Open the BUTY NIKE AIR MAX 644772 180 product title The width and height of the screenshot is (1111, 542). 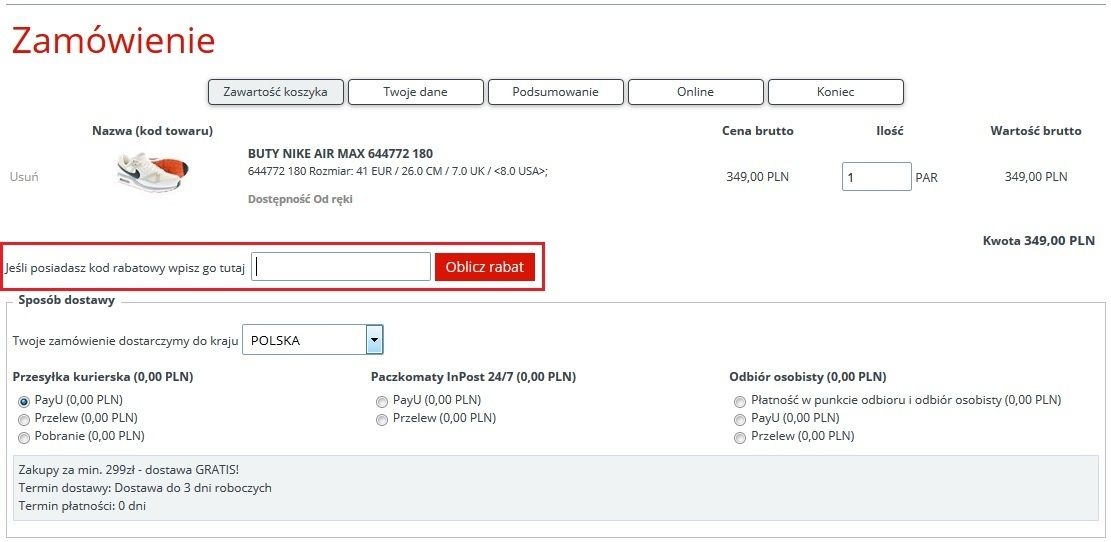point(340,154)
